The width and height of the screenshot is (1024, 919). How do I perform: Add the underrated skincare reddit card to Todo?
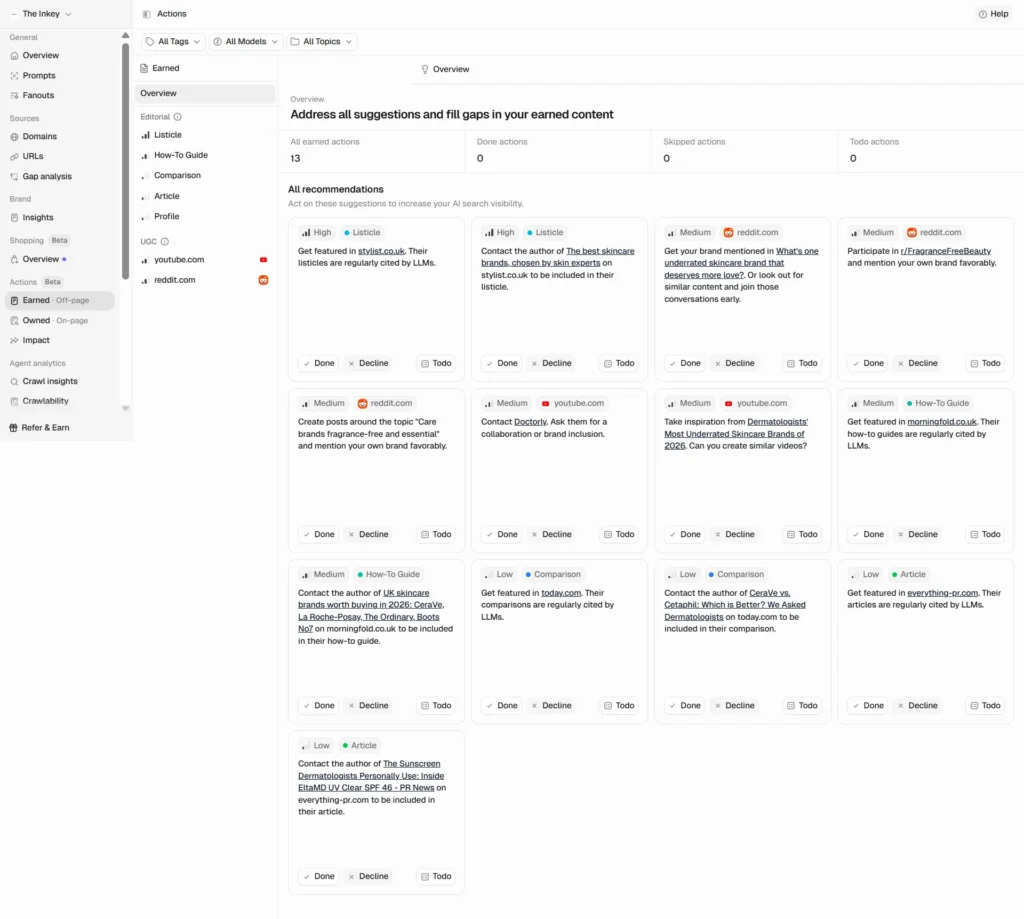click(x=802, y=363)
